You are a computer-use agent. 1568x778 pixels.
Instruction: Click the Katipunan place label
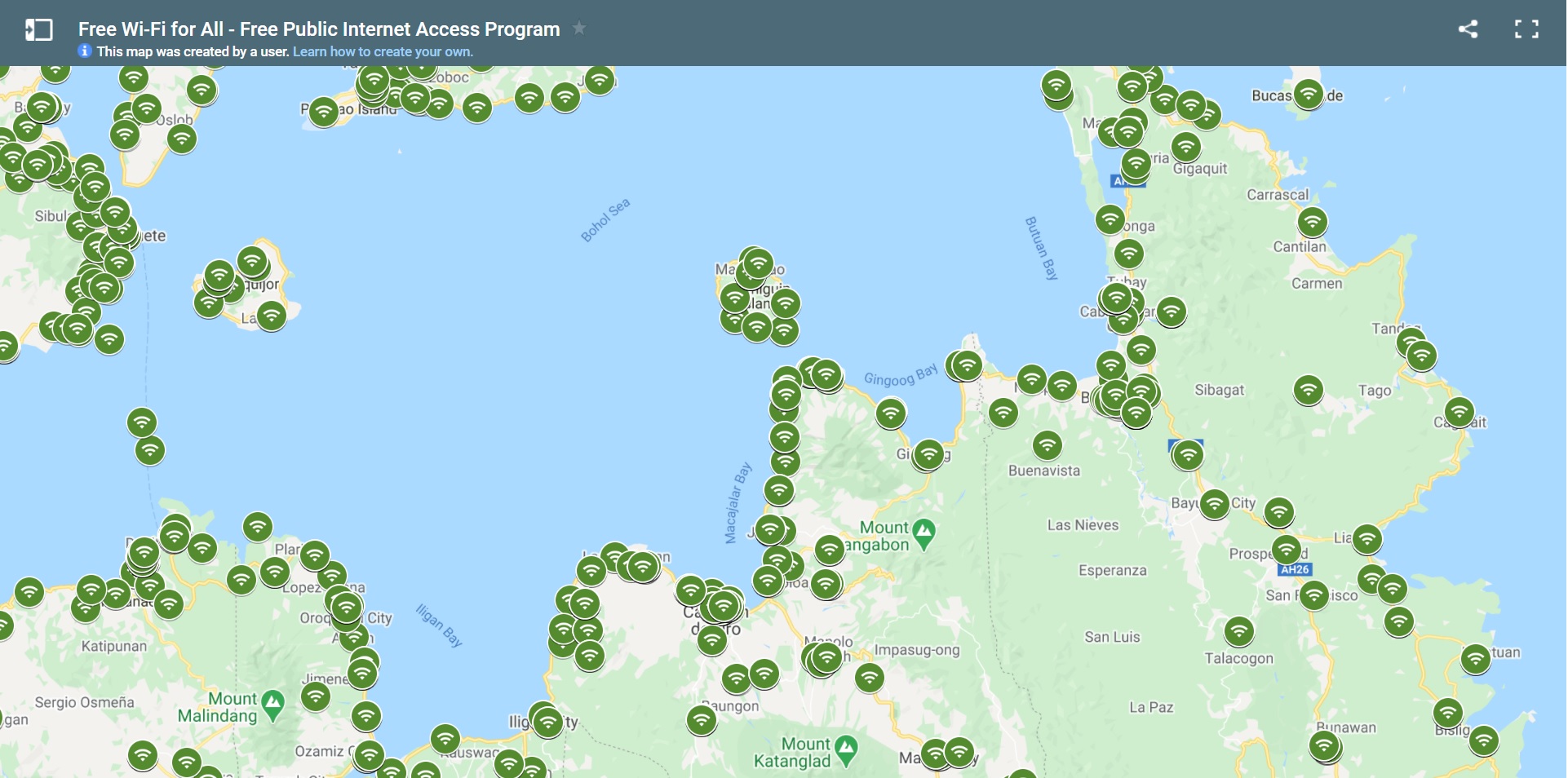coord(114,647)
